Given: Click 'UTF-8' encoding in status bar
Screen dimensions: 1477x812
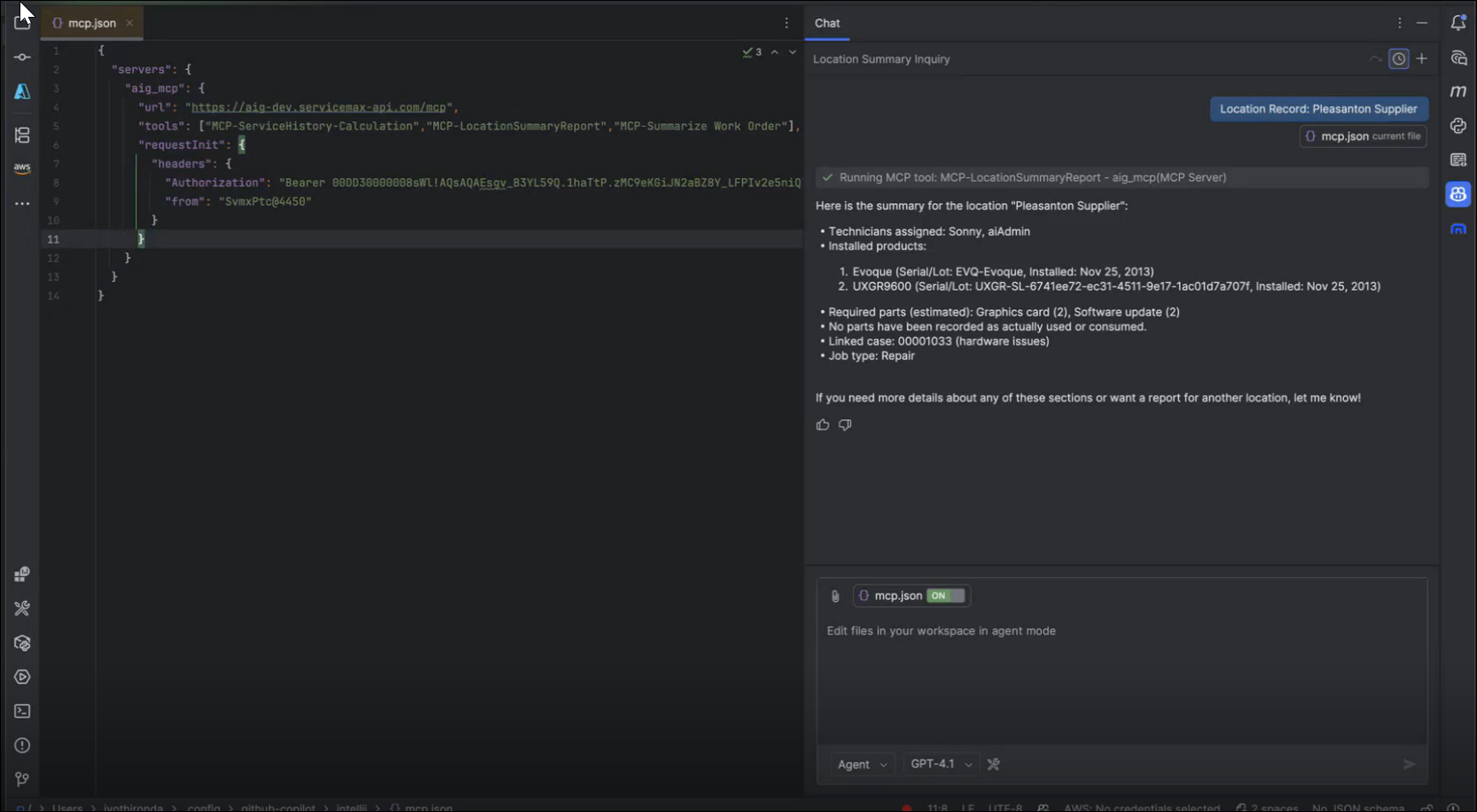Looking at the screenshot, I should point(1004,808).
